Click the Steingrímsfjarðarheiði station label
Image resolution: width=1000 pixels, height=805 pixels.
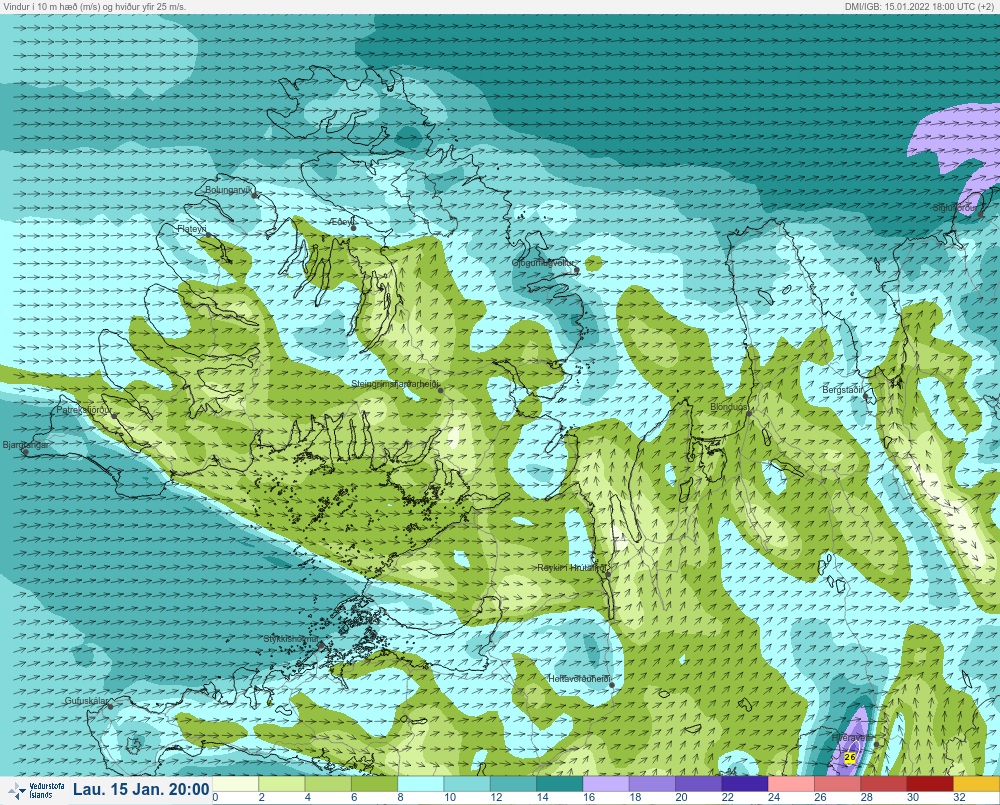[395, 384]
